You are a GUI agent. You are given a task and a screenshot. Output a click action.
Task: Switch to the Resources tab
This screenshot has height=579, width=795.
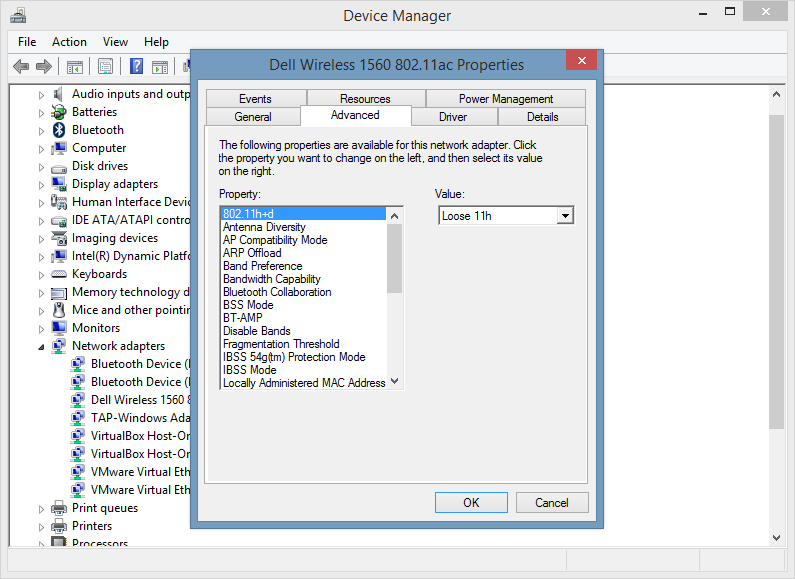click(x=366, y=98)
